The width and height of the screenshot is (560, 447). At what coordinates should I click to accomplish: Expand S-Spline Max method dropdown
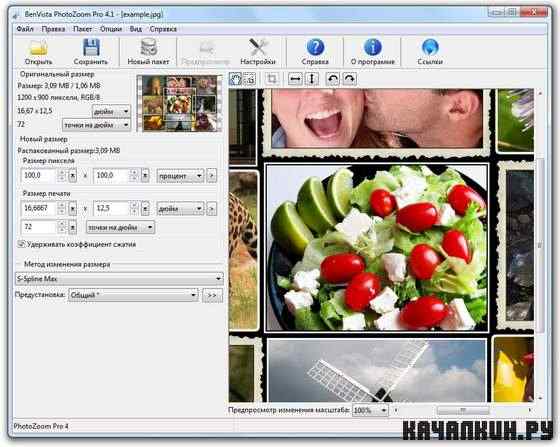[119, 278]
